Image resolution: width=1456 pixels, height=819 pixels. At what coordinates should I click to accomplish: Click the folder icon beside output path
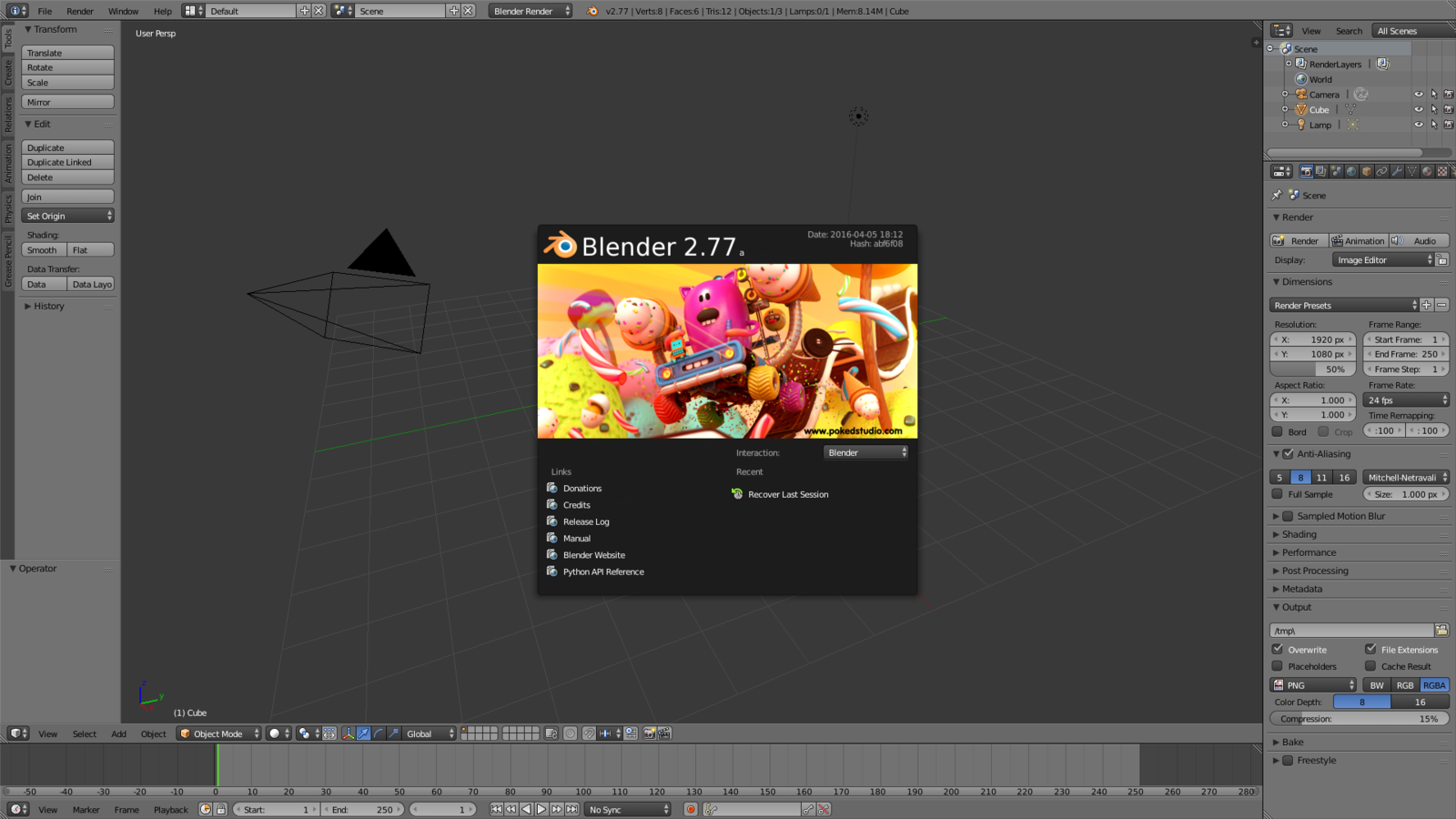click(x=1441, y=631)
